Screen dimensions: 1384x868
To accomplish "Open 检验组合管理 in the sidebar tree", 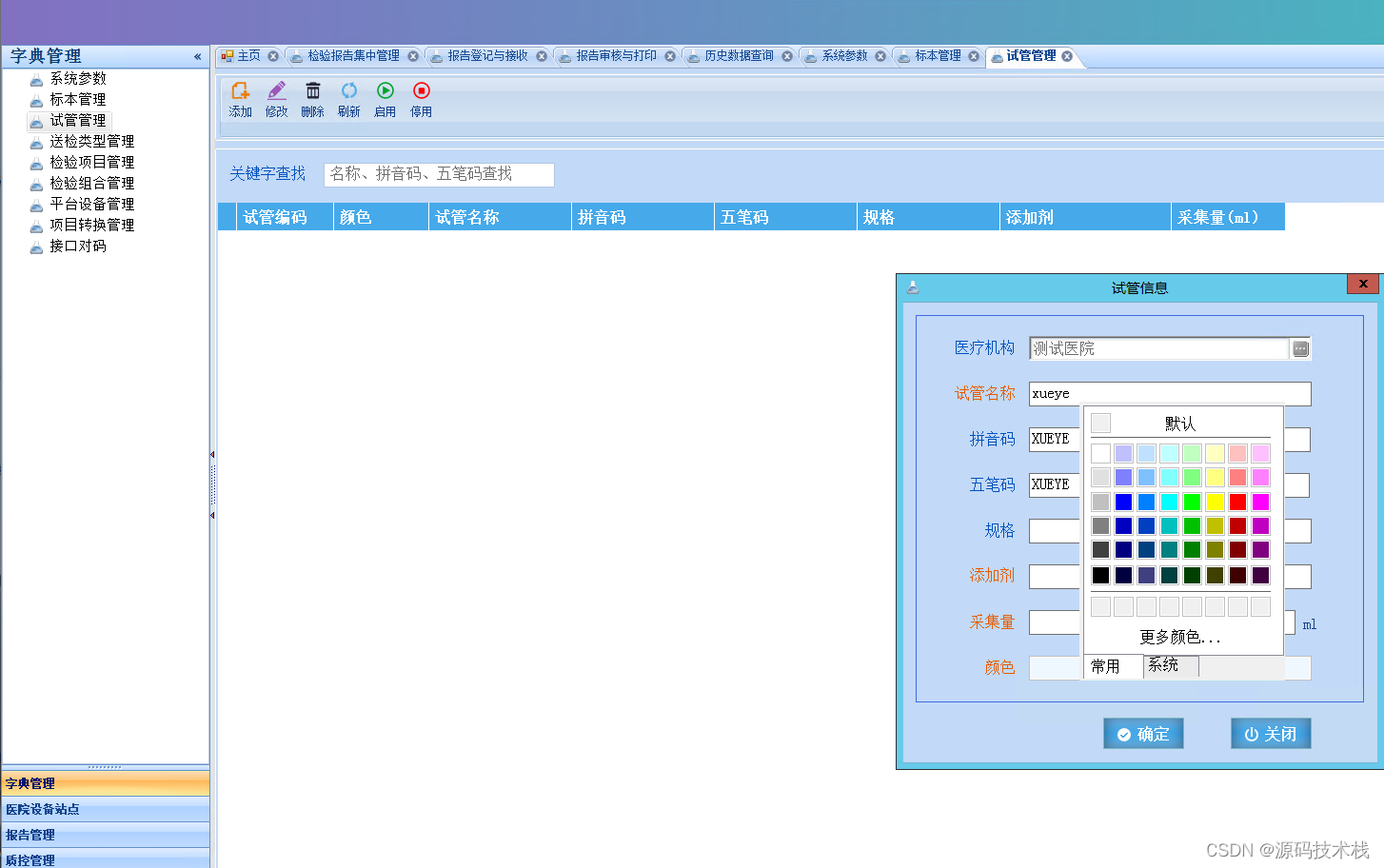I will click(91, 183).
